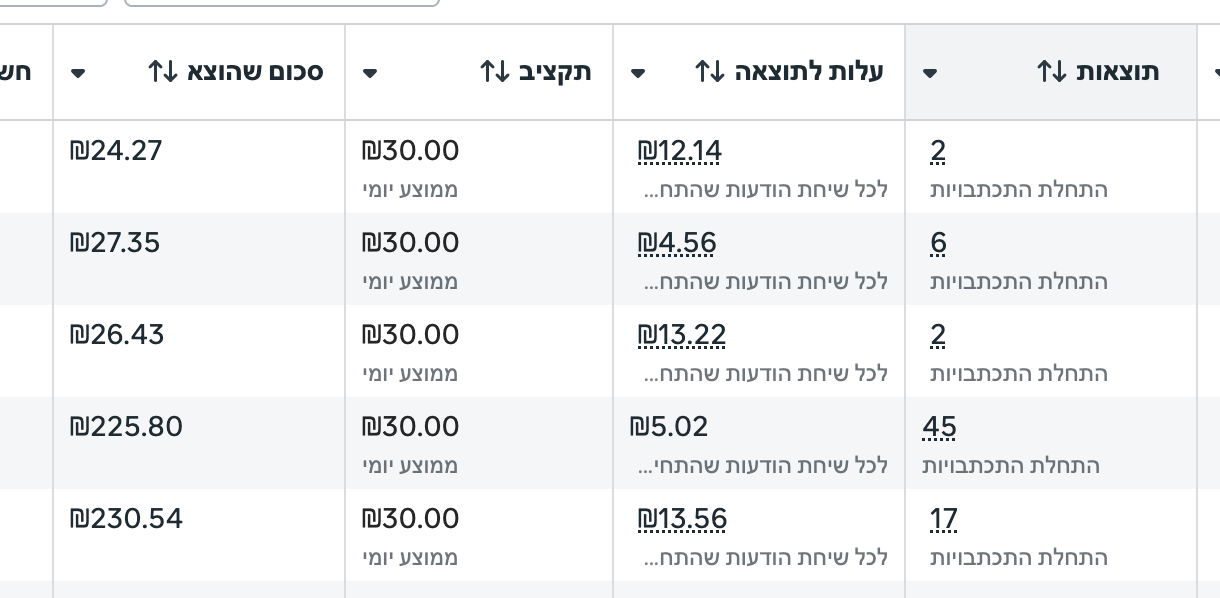
Task: Click the sort arrows icon beside תוצאות header
Action: tap(1052, 72)
